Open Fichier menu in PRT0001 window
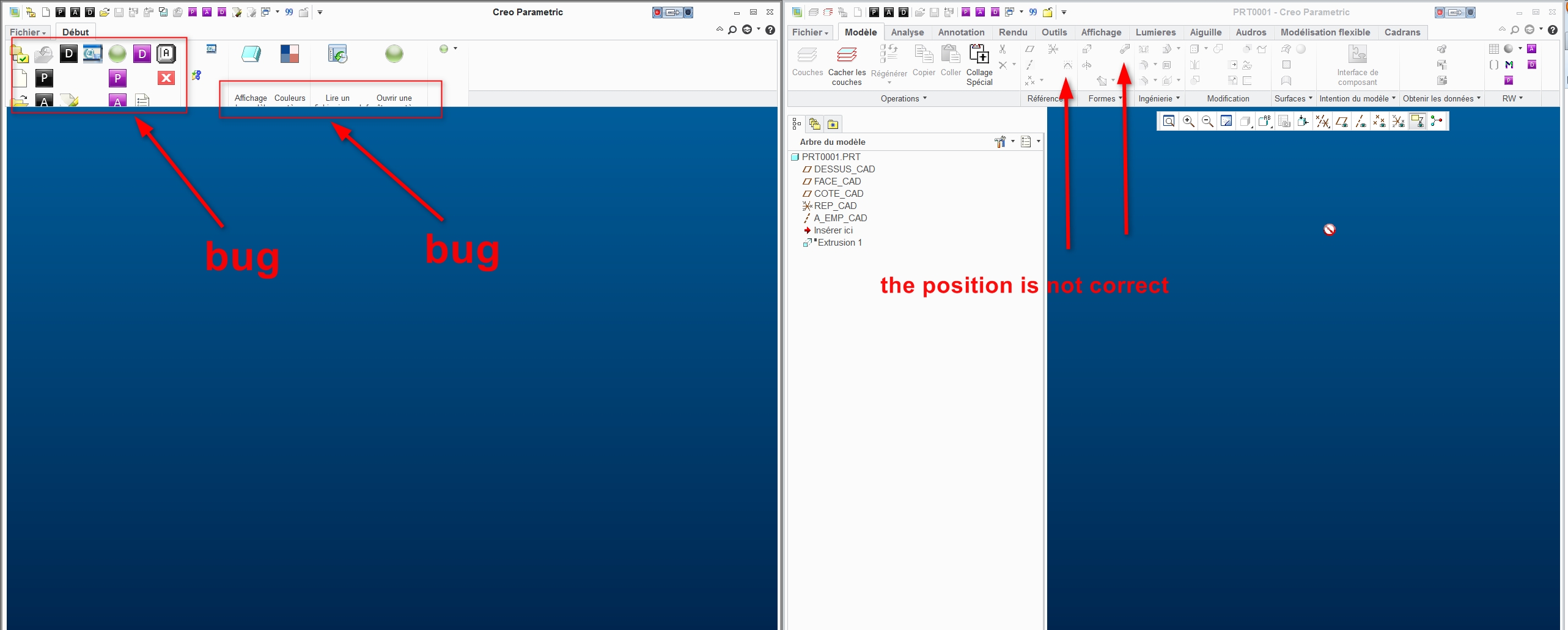Image resolution: width=1568 pixels, height=630 pixels. (810, 32)
